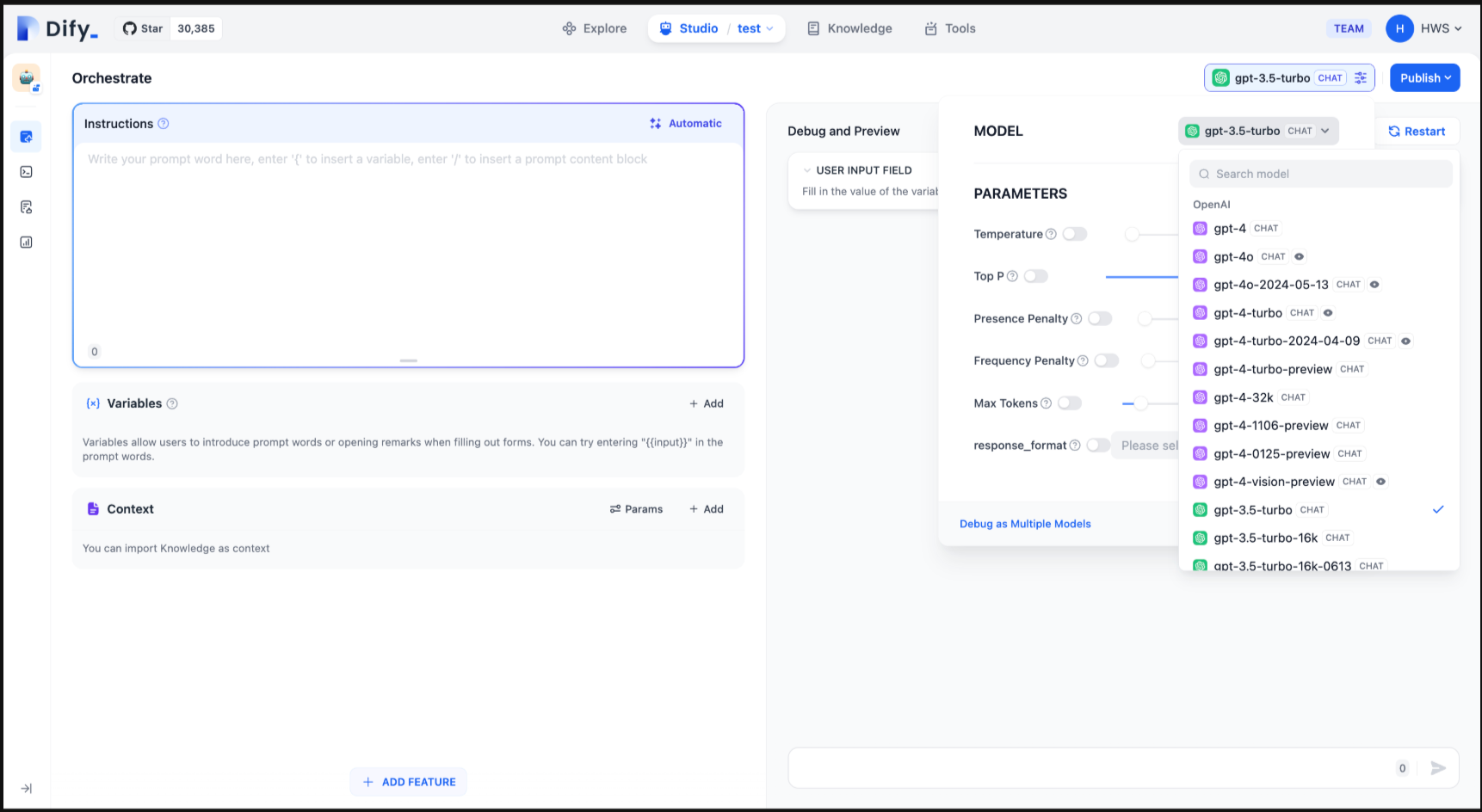This screenshot has height=812, width=1482.
Task: Adjust the Temperature slider handle
Action: pyautogui.click(x=1133, y=234)
